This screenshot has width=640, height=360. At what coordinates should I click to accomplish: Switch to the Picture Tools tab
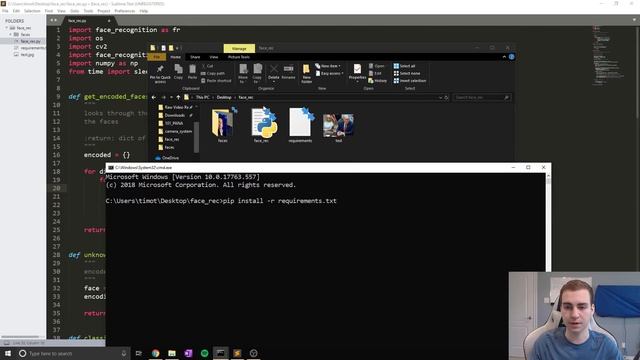[239, 57]
